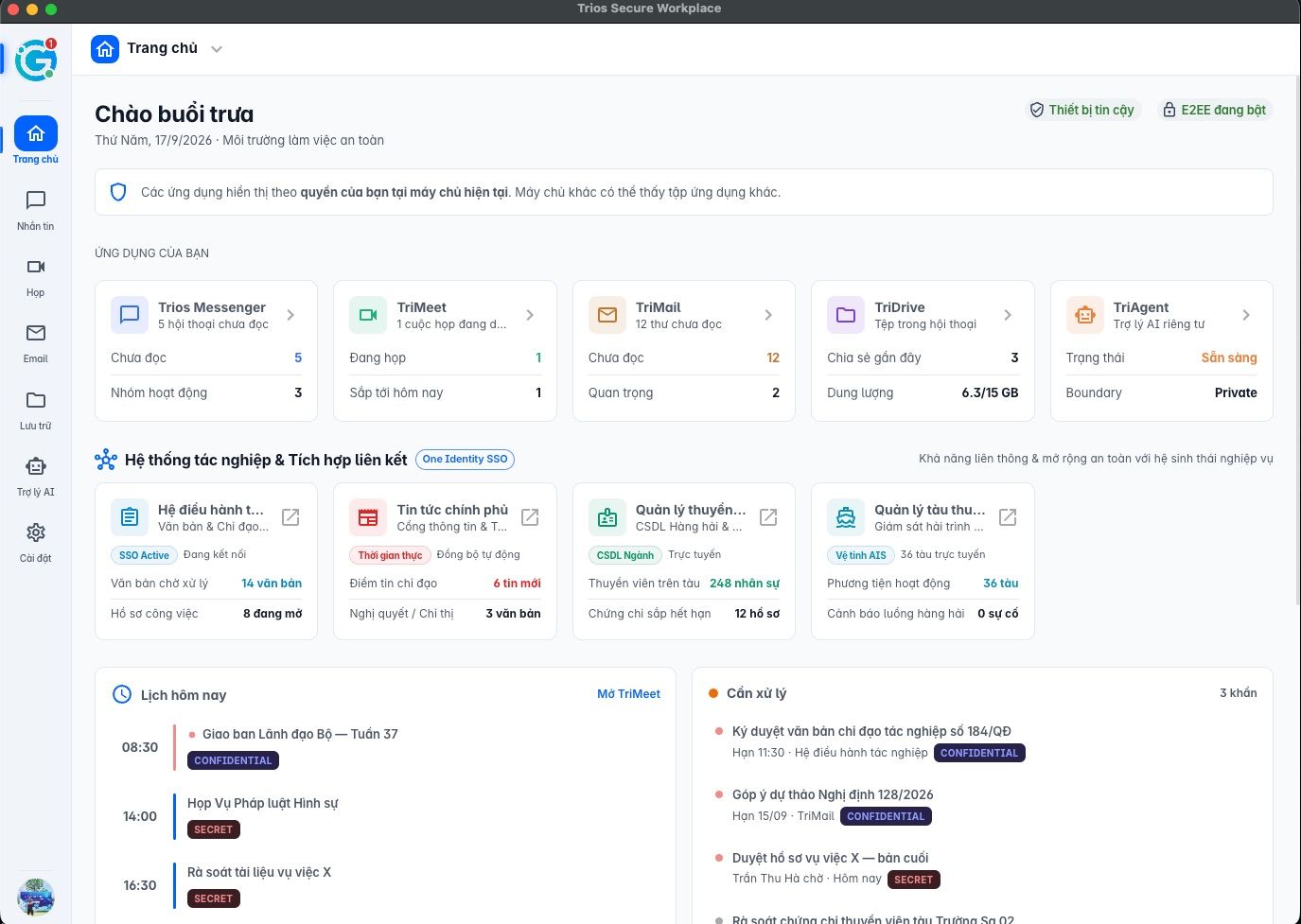Click the user avatar in the sidebar
Viewport: 1301px width, 924px height.
point(36,897)
